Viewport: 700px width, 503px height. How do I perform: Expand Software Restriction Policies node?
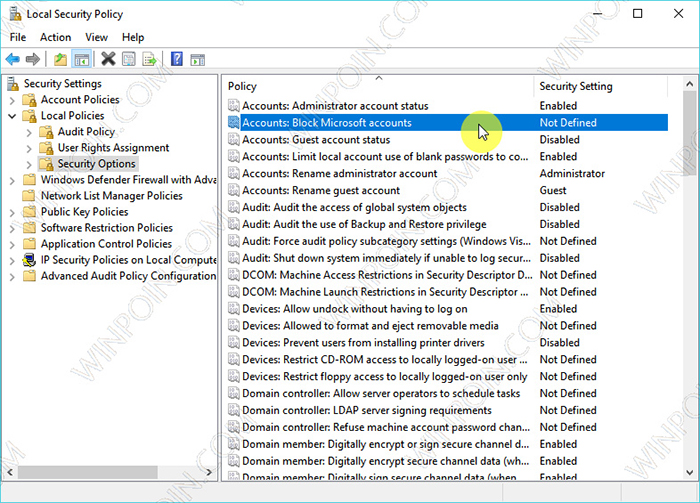[12, 229]
